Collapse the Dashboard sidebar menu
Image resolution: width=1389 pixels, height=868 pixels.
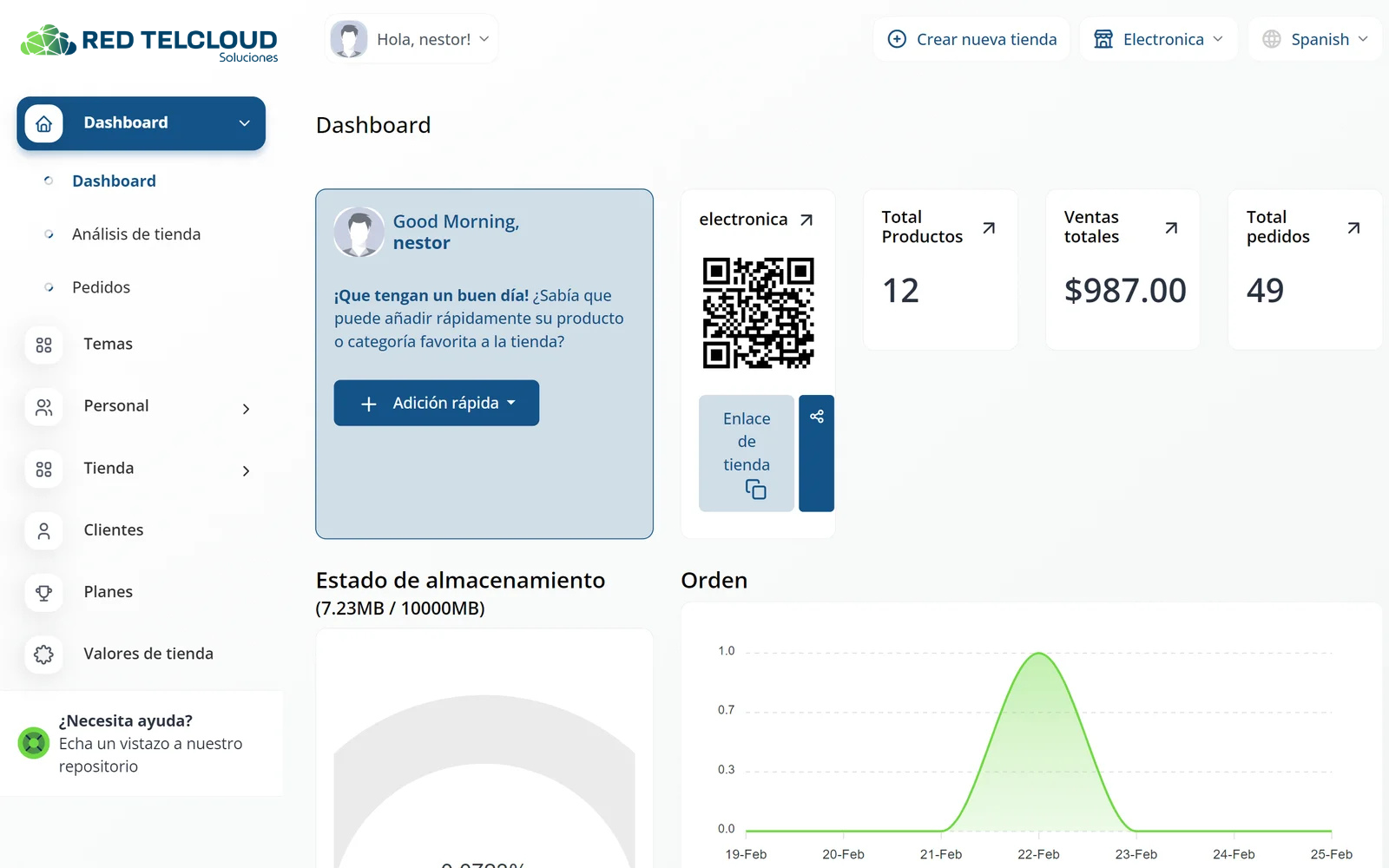(x=244, y=123)
